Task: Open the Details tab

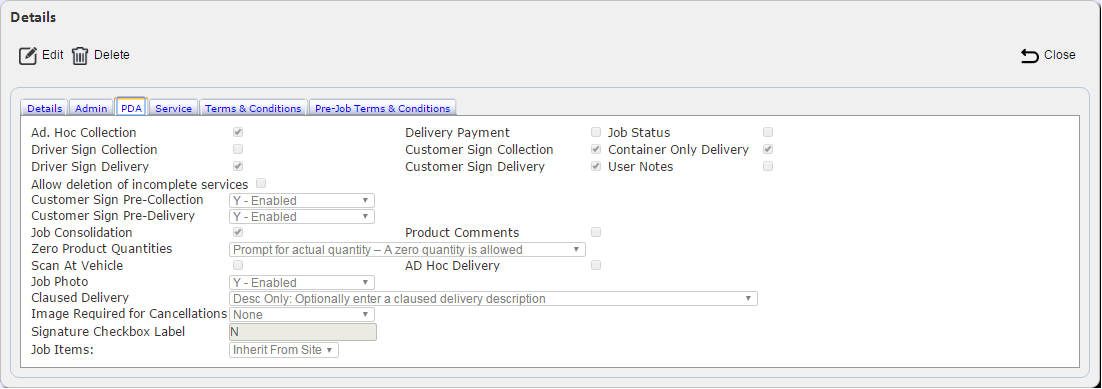Action: pos(45,108)
